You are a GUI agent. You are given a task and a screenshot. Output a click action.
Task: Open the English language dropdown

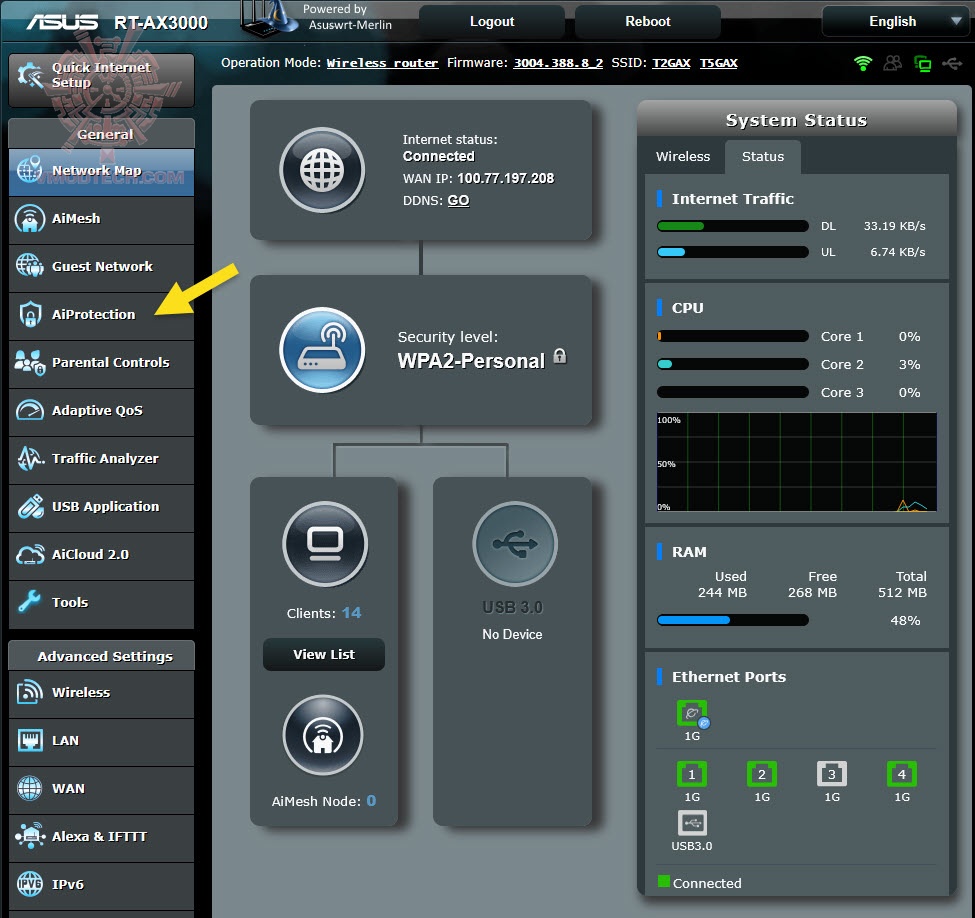[896, 22]
